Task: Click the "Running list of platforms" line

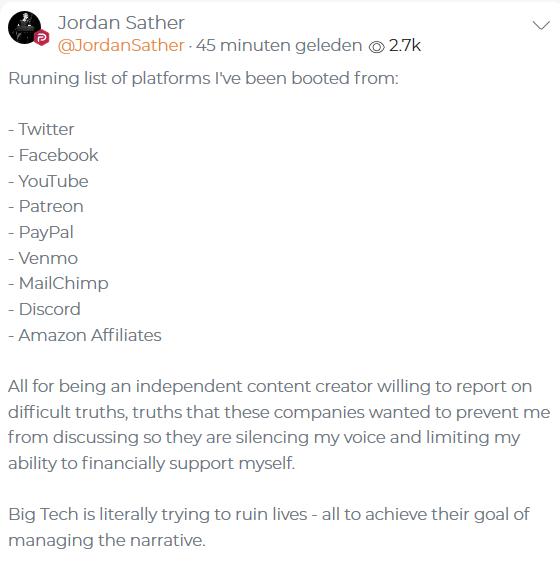Action: click(x=203, y=78)
